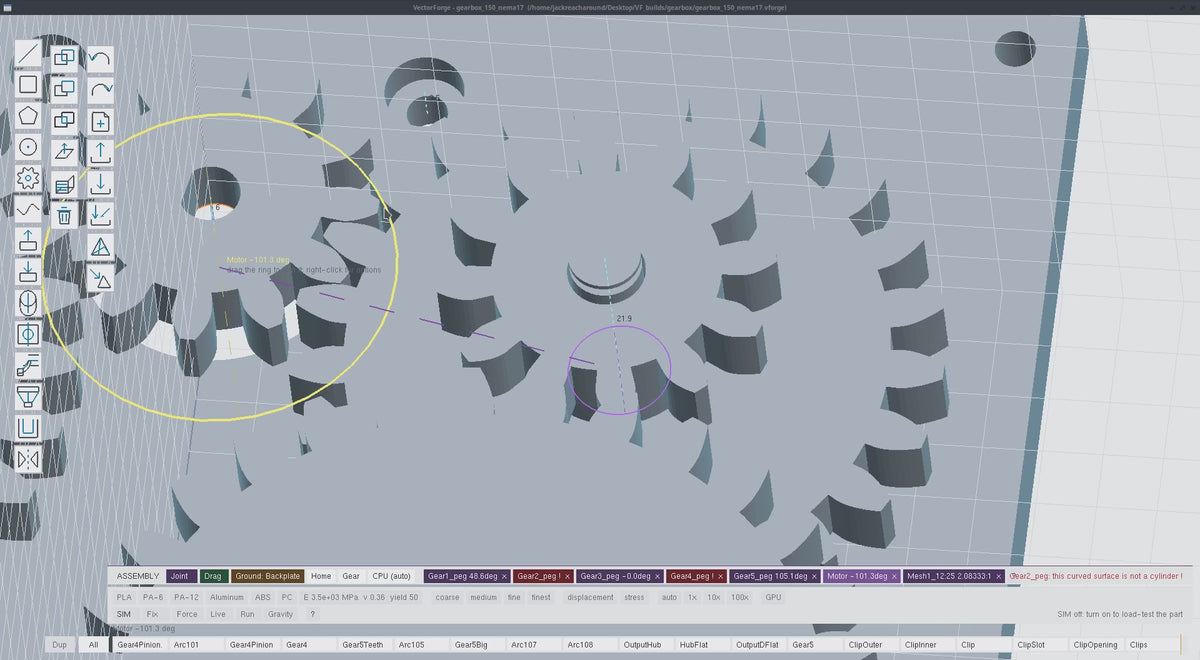Remove the Motor -101.3deg joint chip

coord(893,577)
